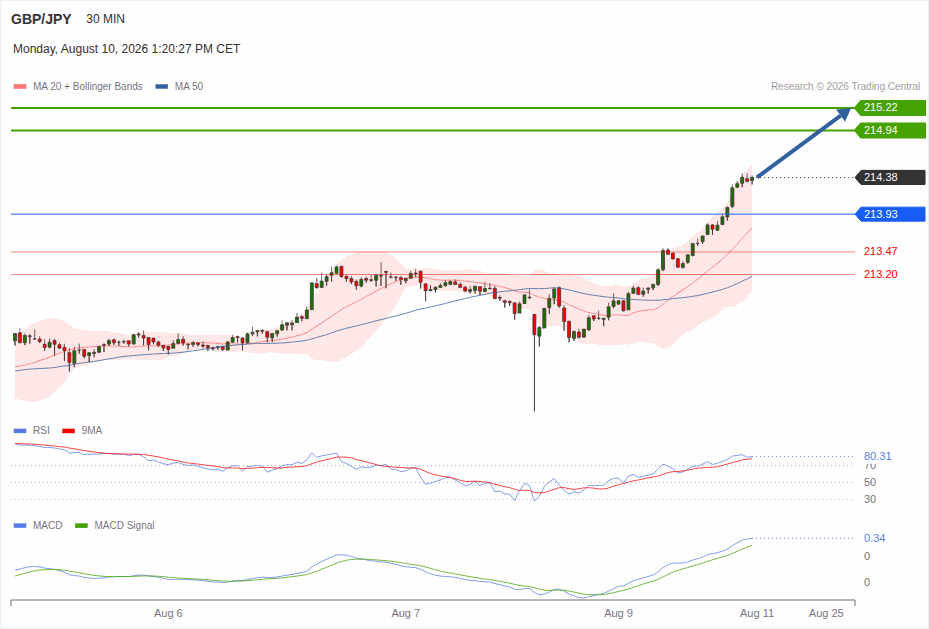Viewport: 929px width, 629px height.
Task: Click the 215.22 resistance price tag
Action: [890, 107]
